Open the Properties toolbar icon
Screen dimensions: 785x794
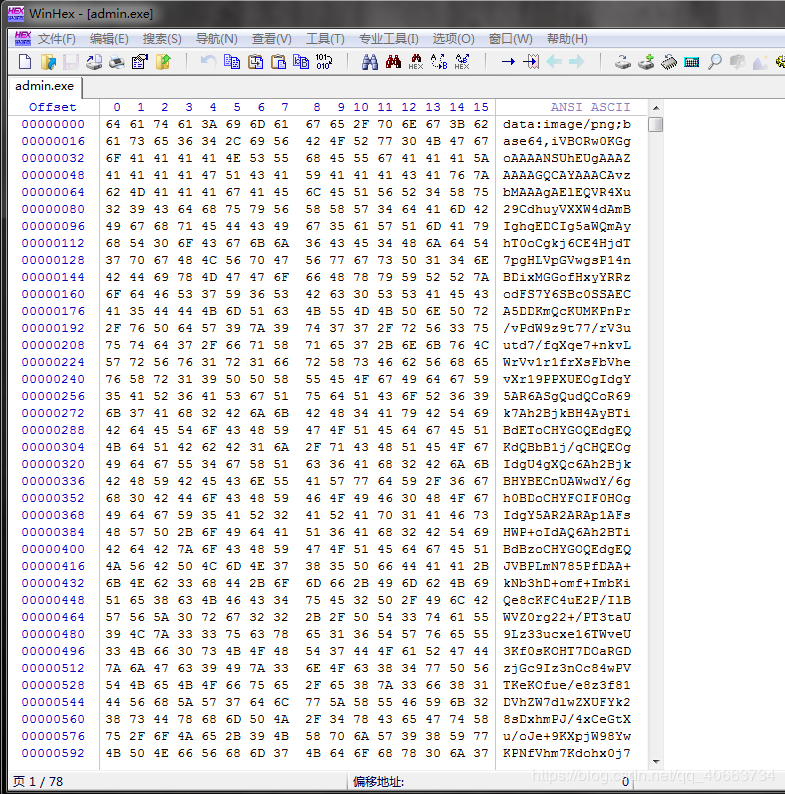click(x=139, y=62)
